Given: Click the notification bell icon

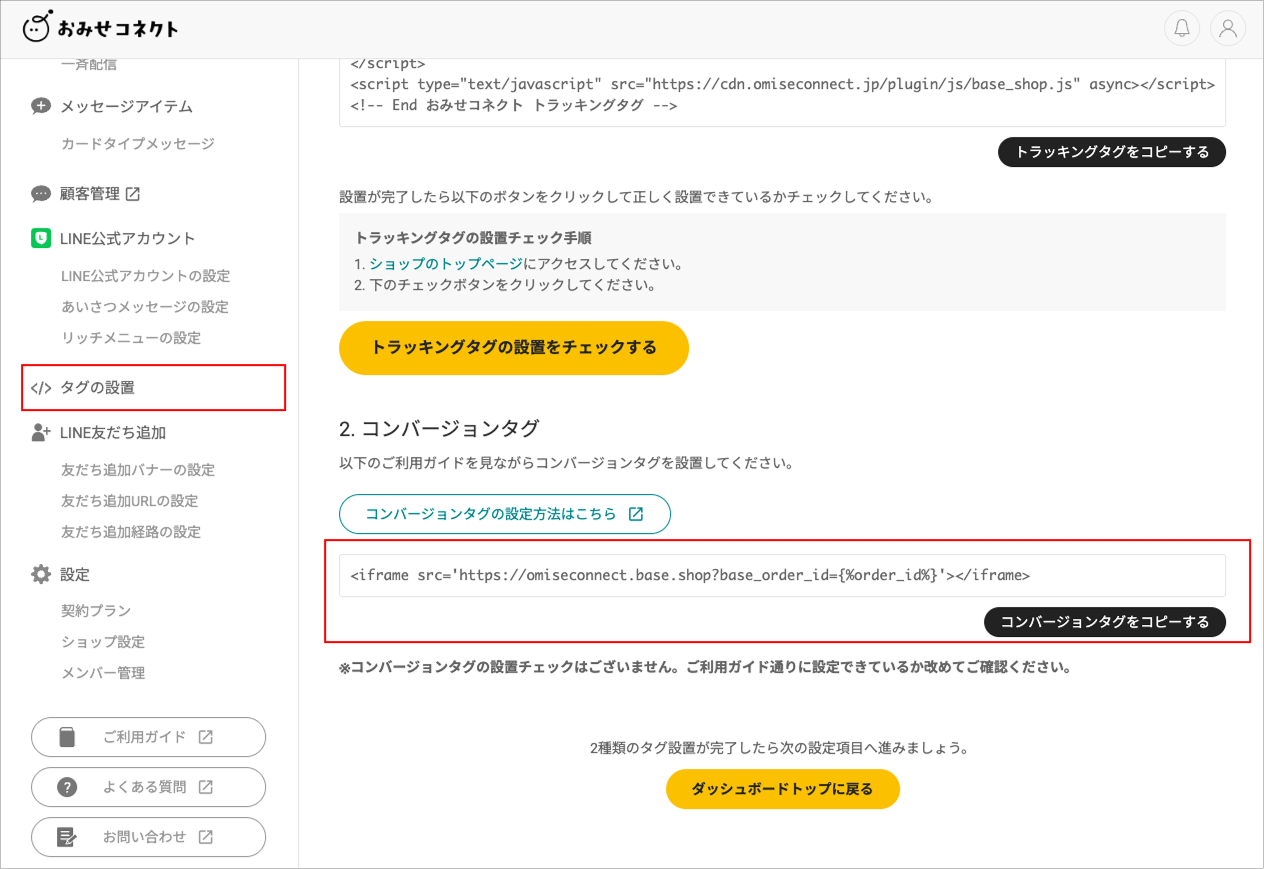Looking at the screenshot, I should pyautogui.click(x=1182, y=29).
